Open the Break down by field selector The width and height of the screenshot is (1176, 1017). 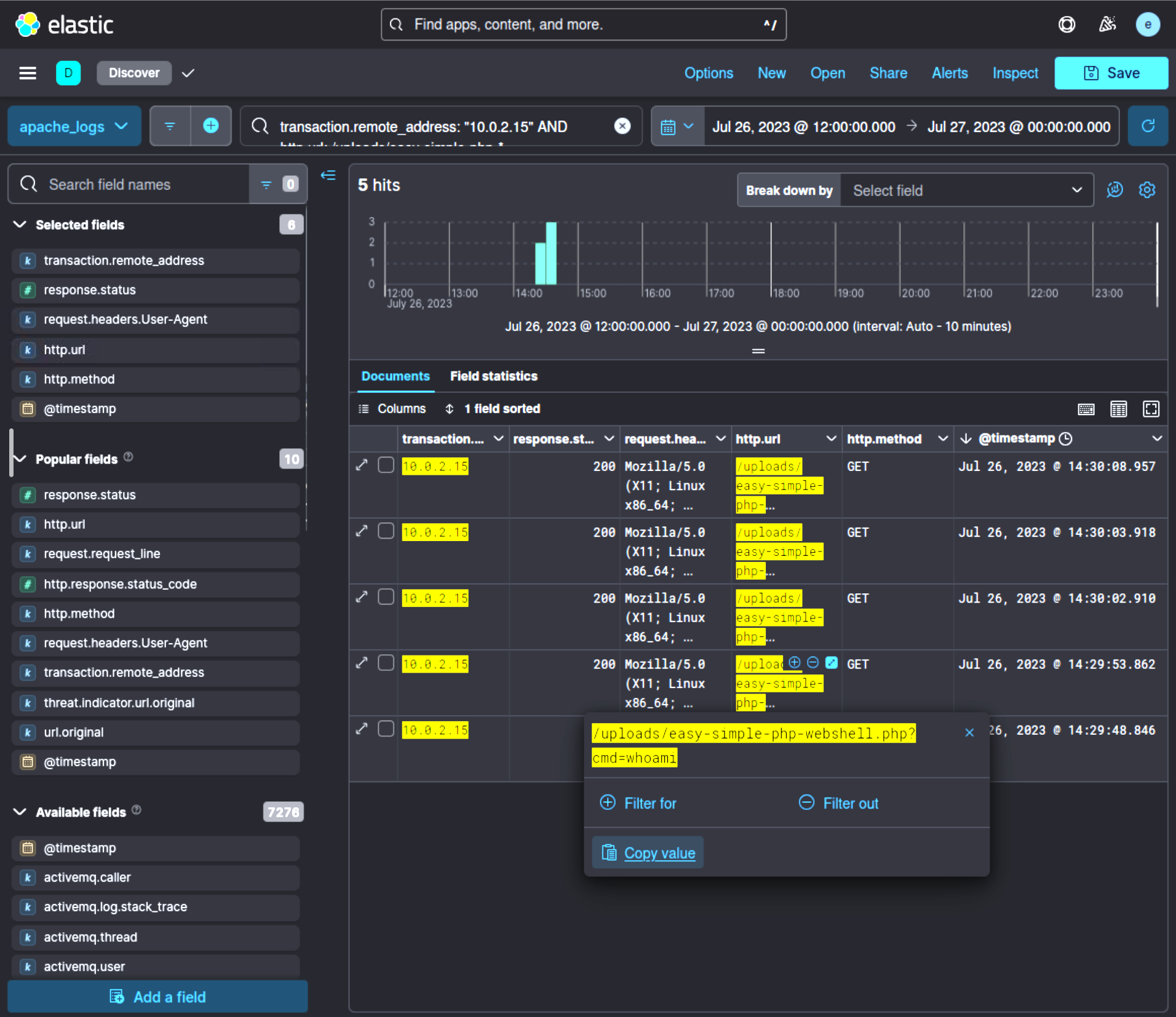click(x=967, y=191)
